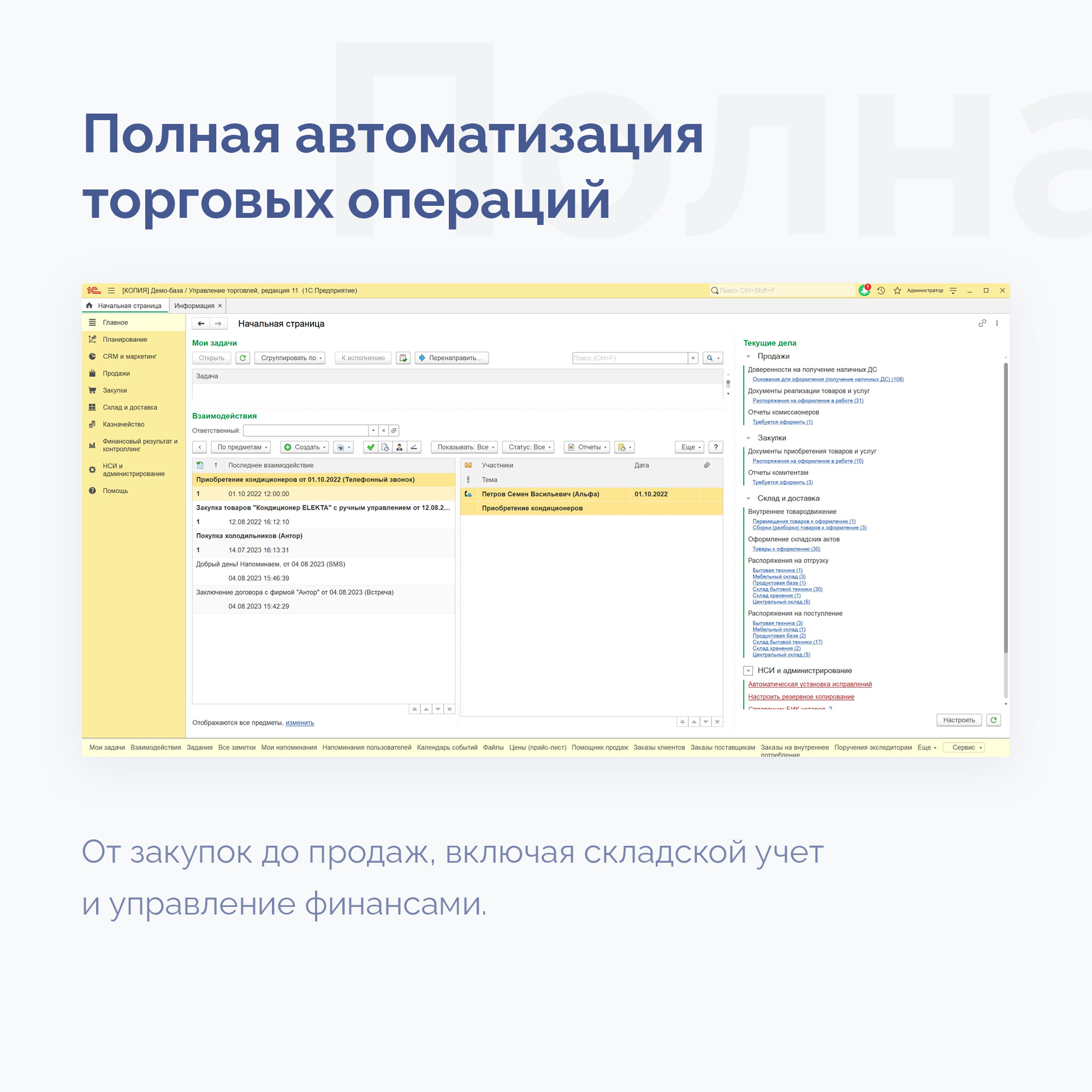Click the forward arrow navigation button

click(218, 324)
